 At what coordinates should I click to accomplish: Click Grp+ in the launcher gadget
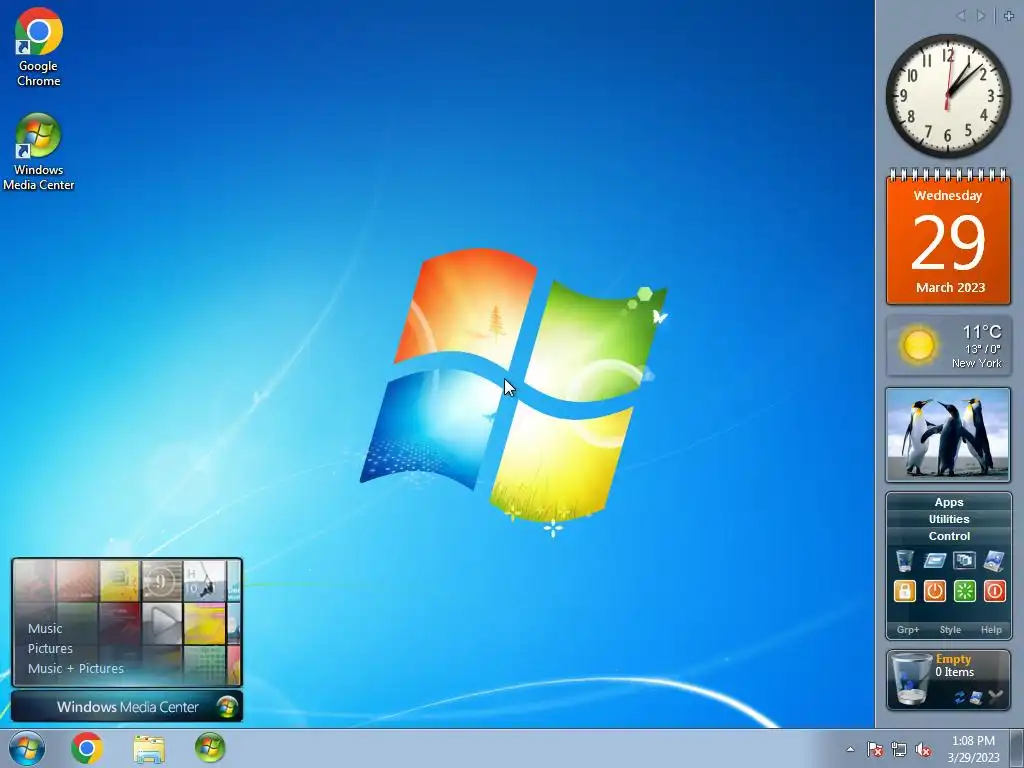click(908, 630)
